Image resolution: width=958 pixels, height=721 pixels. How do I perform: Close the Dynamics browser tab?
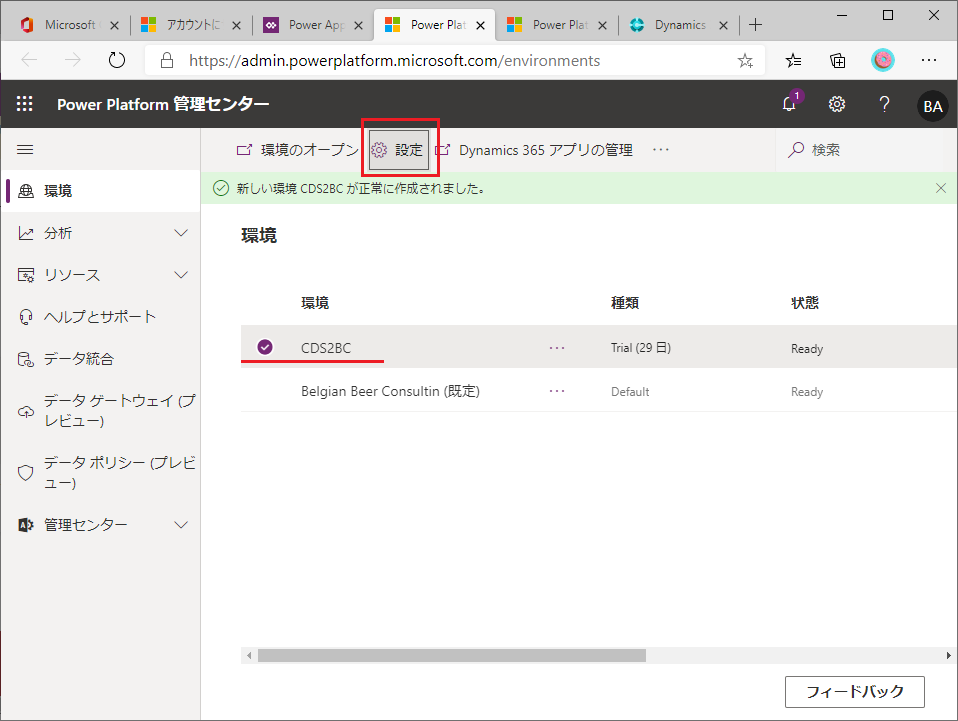723,25
